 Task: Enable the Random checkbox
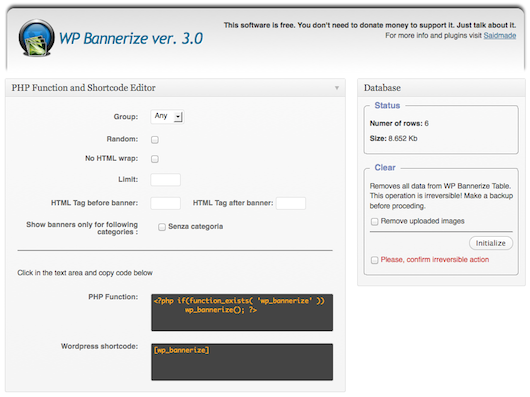coord(155,140)
